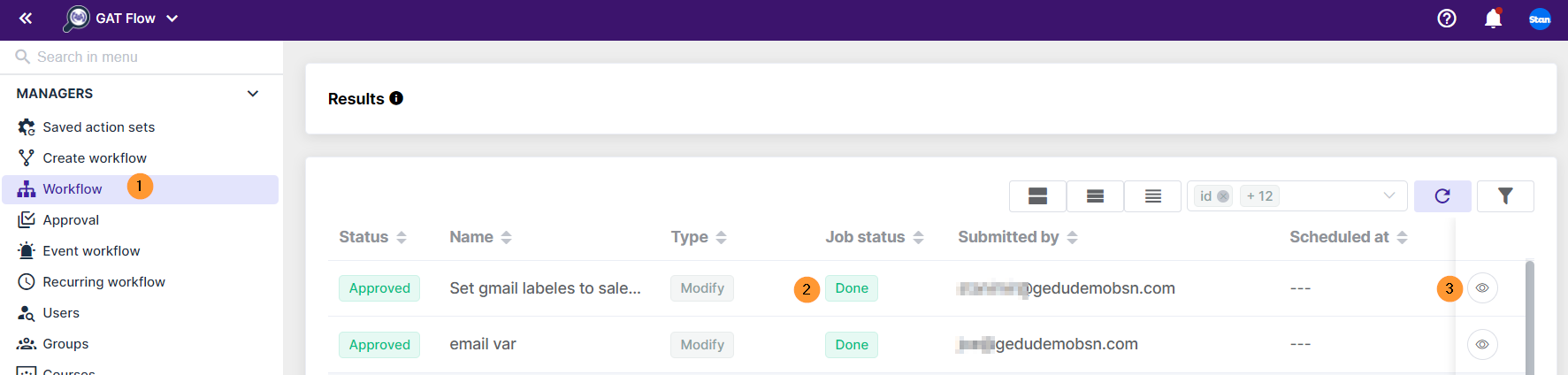The height and width of the screenshot is (375, 1568).
Task: Click the Users person-search icon
Action: coord(27,313)
